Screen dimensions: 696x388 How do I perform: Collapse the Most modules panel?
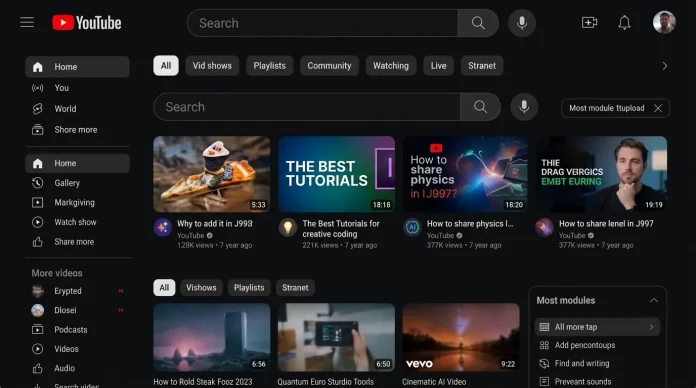click(654, 301)
